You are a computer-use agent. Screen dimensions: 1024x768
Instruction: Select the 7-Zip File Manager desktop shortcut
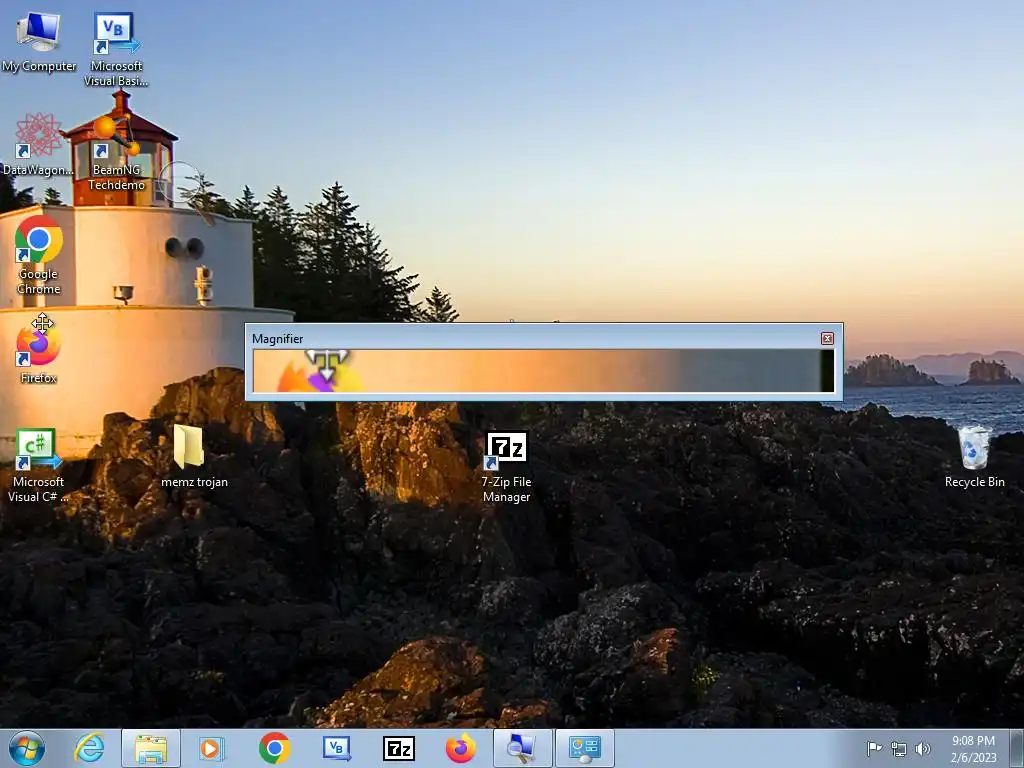coord(506,467)
